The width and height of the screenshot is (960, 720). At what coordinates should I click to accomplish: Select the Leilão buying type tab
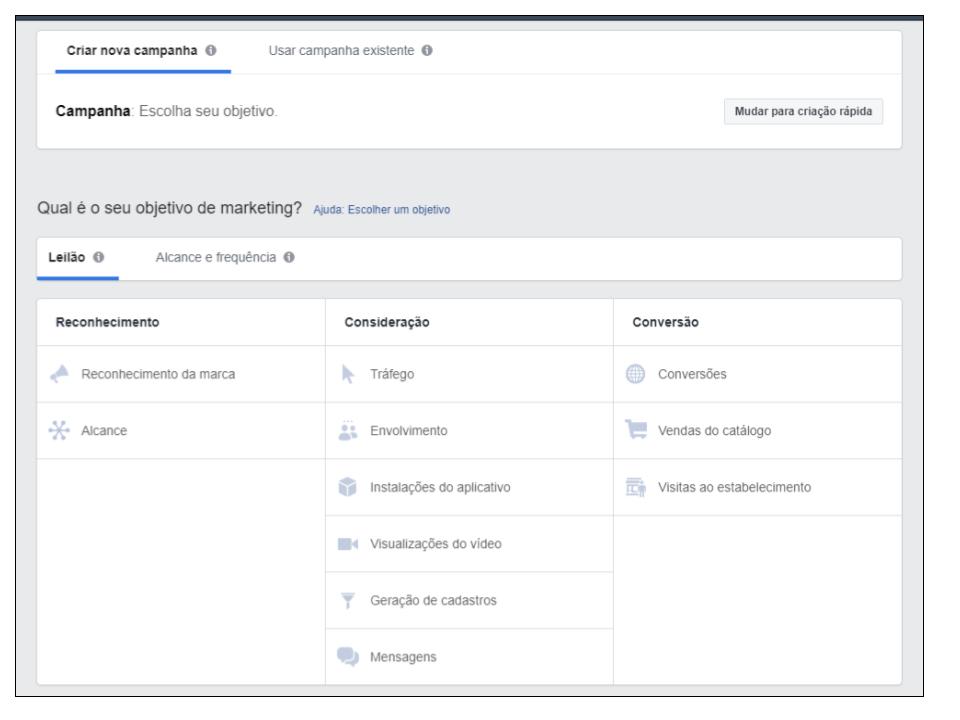point(77,258)
